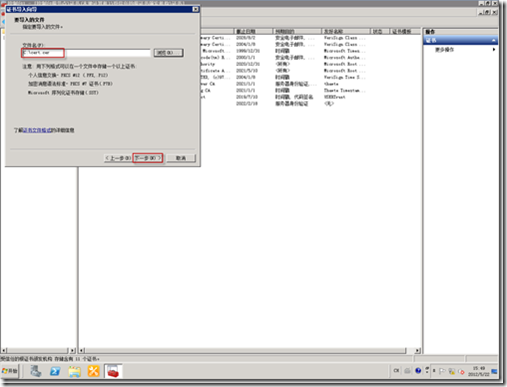Image resolution: width=507 pixels, height=387 pixels.
Task: Open the Windows Explorer folder icon on taskbar
Action: [x=74, y=371]
